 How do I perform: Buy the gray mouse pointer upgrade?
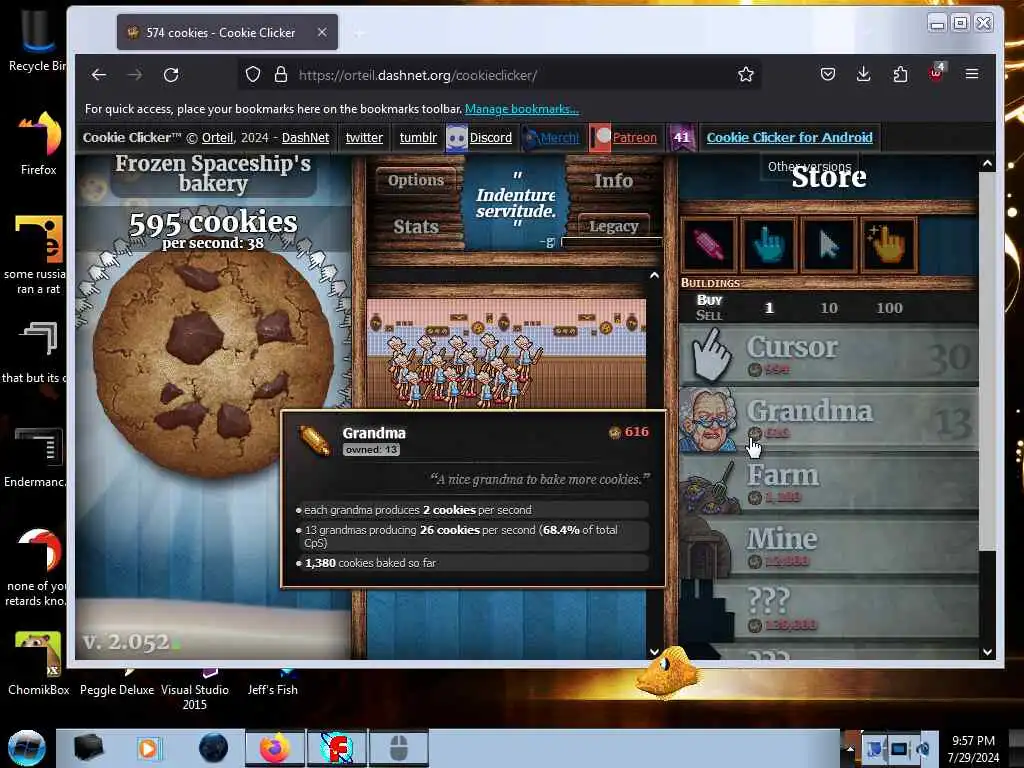[829, 246]
